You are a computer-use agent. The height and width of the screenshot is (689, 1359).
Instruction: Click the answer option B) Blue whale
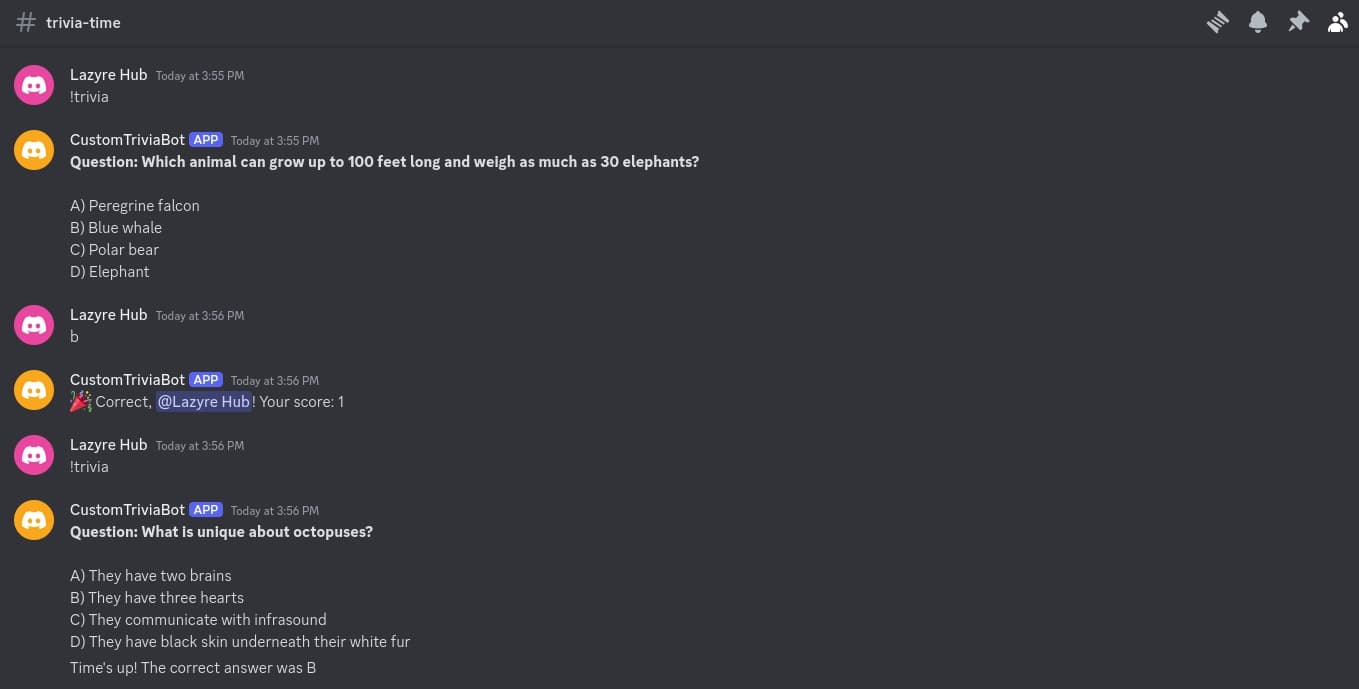(x=116, y=227)
